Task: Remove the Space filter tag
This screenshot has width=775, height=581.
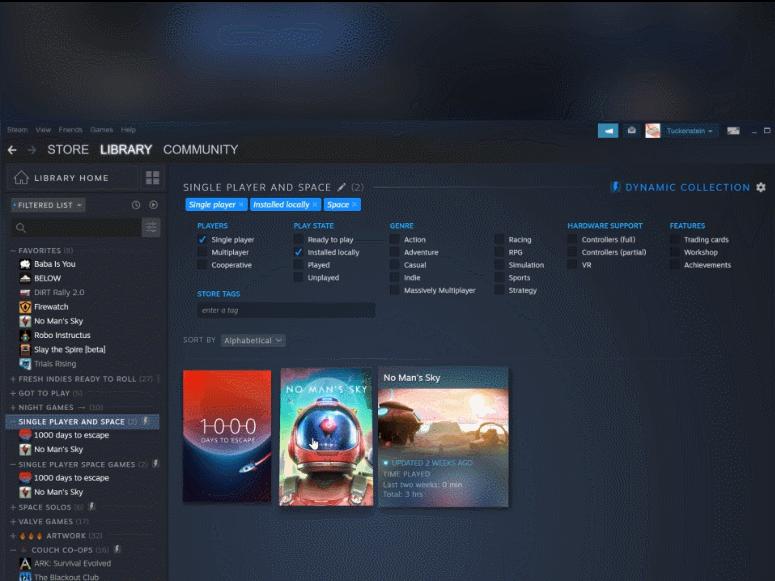Action: [354, 205]
